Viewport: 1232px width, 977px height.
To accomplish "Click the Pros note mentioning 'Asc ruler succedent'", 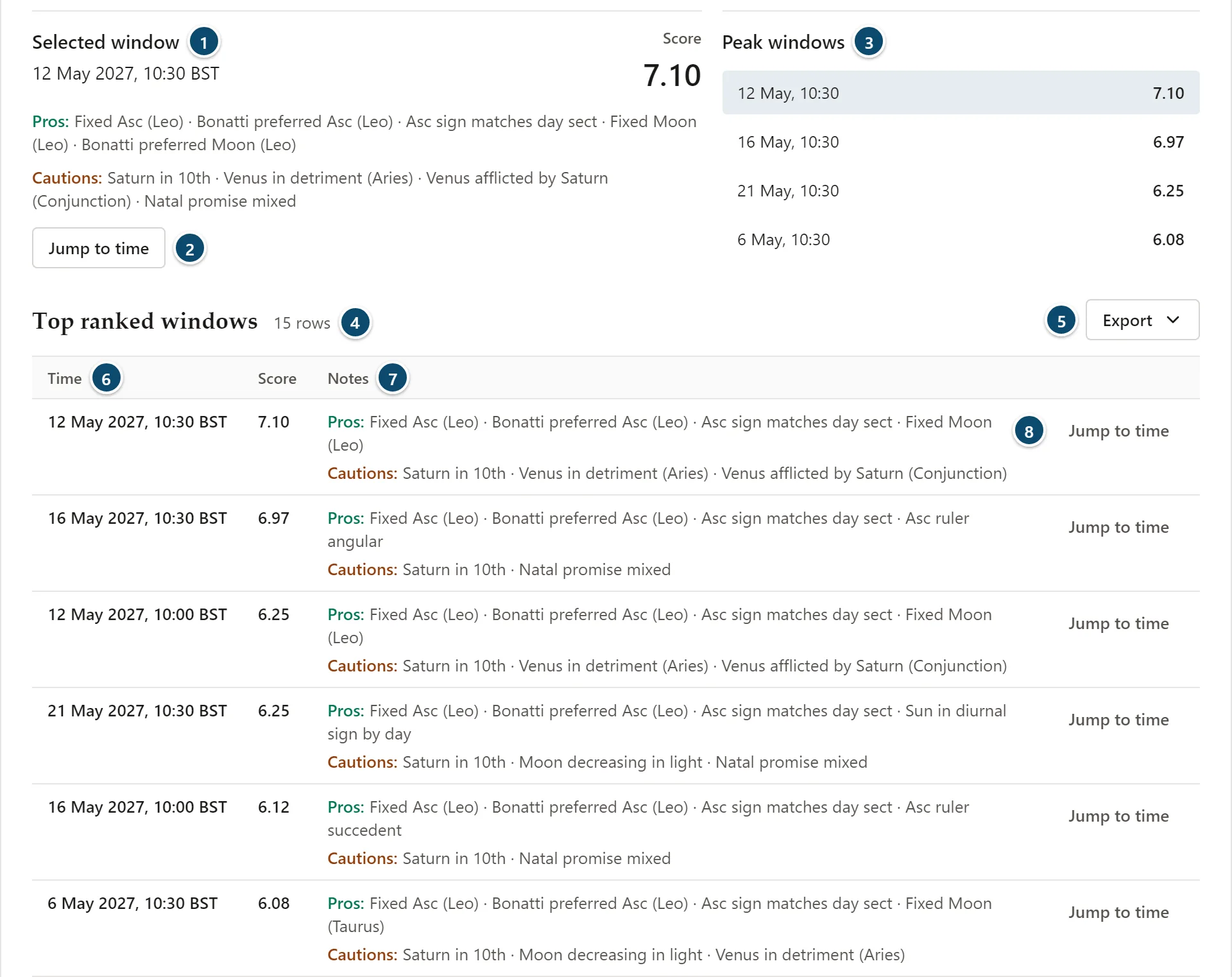I will pos(648,818).
